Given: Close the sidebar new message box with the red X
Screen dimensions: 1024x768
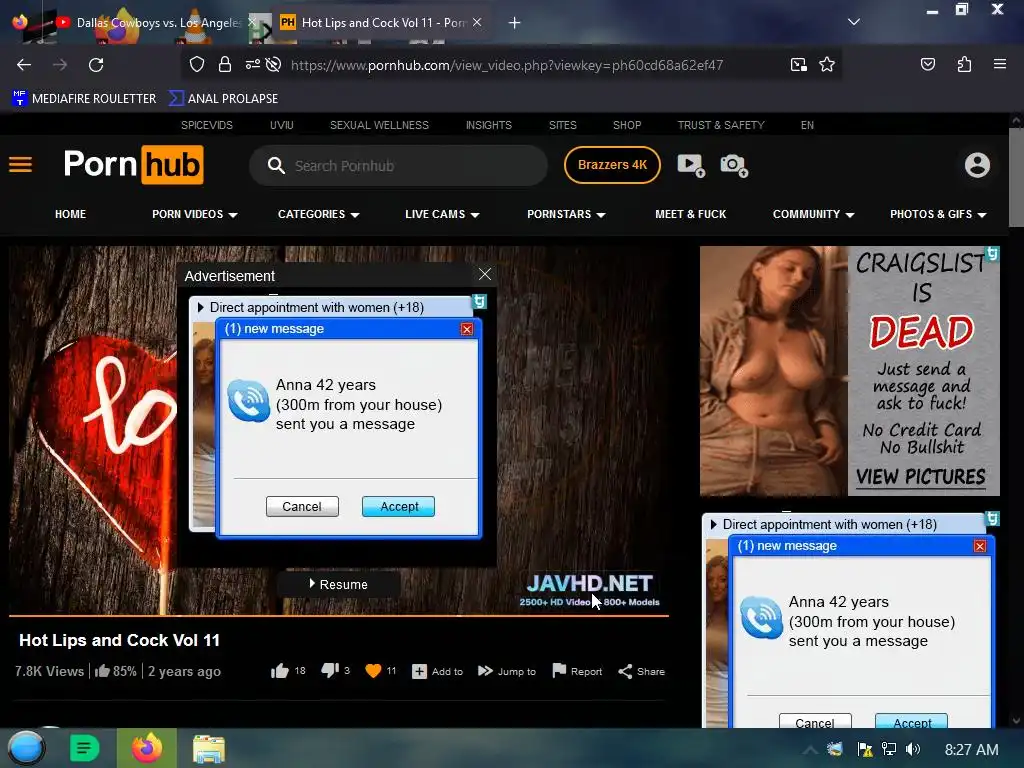Looking at the screenshot, I should pos(980,546).
